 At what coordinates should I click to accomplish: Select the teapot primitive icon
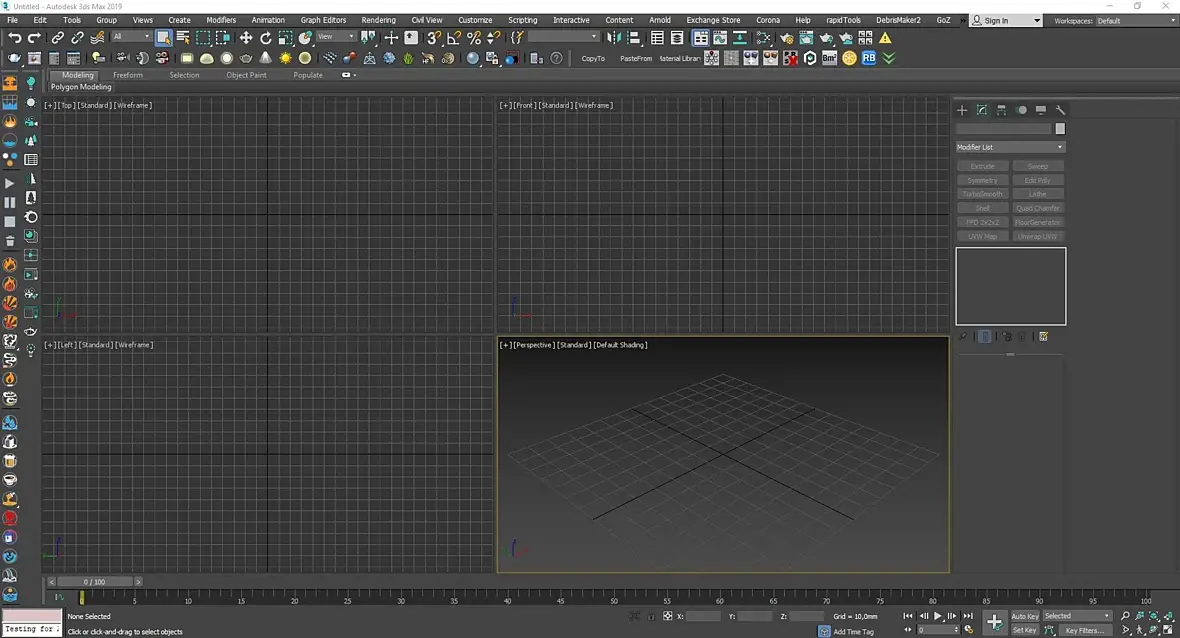[x=246, y=58]
